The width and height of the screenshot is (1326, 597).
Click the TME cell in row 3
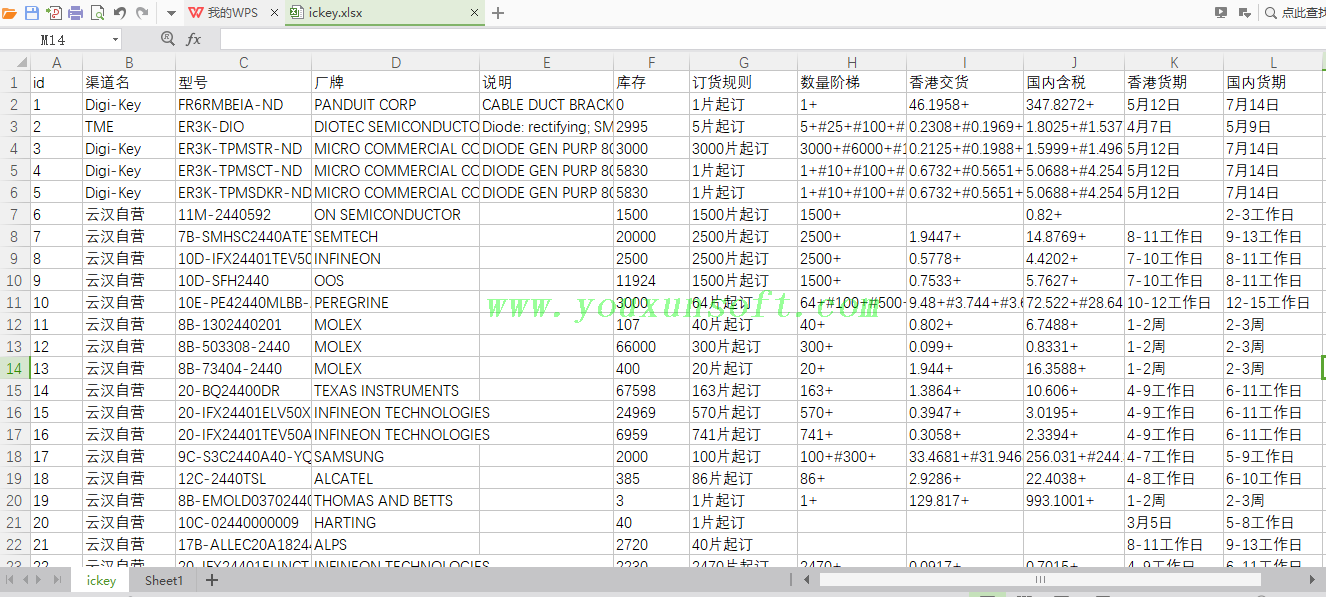coord(129,126)
